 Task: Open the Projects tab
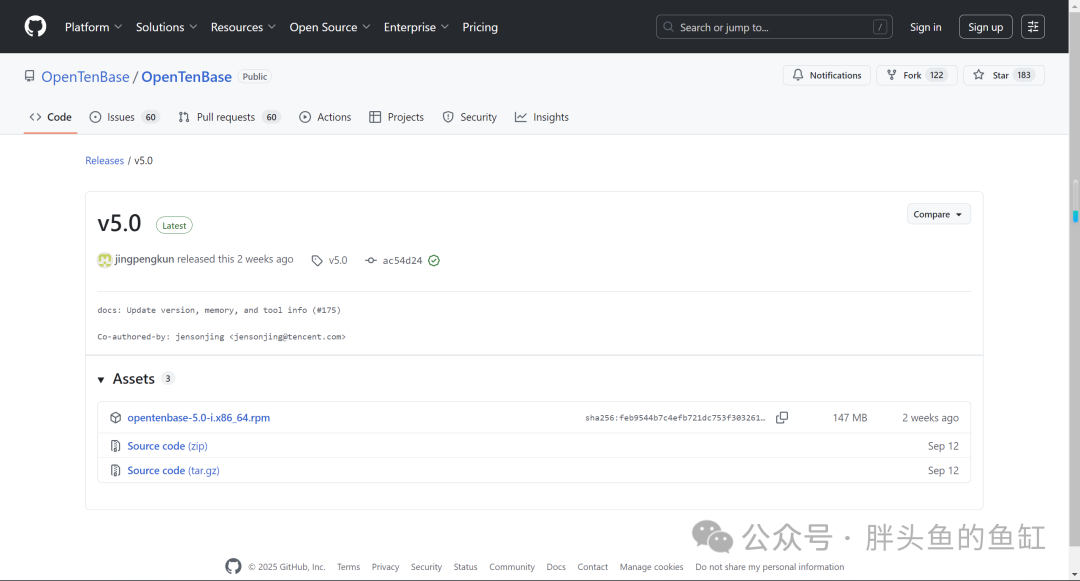tap(397, 117)
